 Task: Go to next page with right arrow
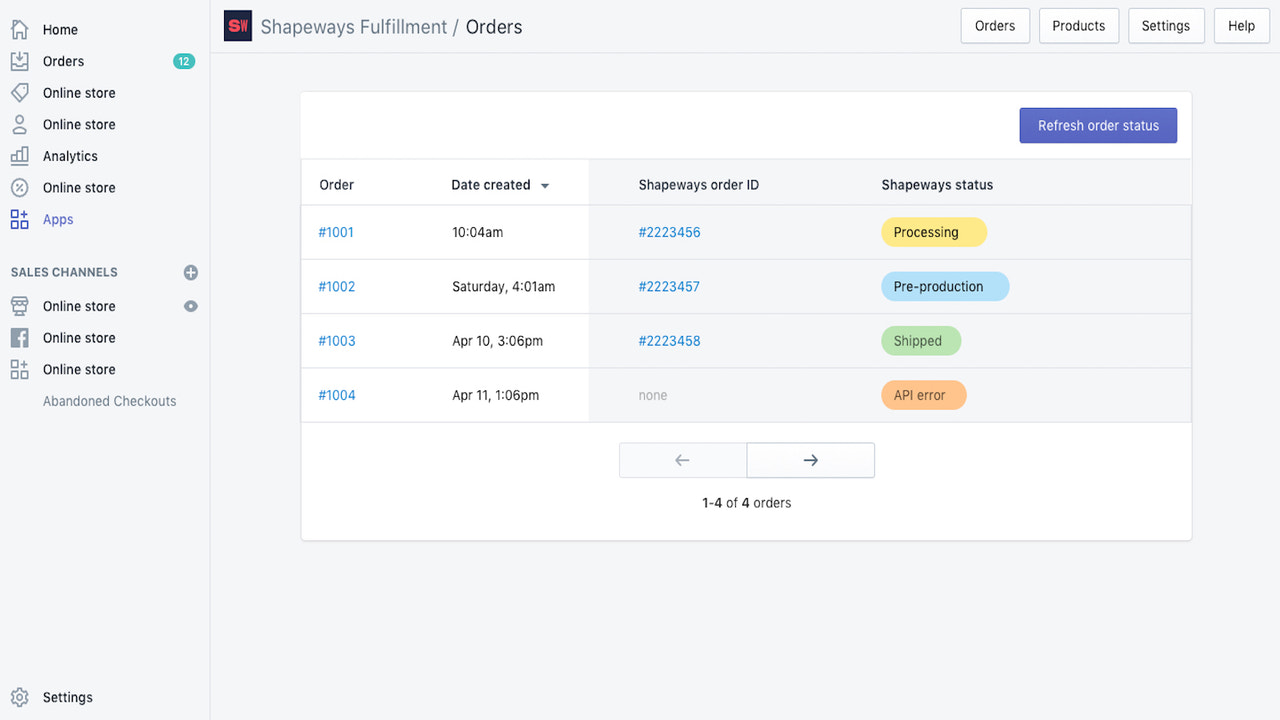point(810,460)
